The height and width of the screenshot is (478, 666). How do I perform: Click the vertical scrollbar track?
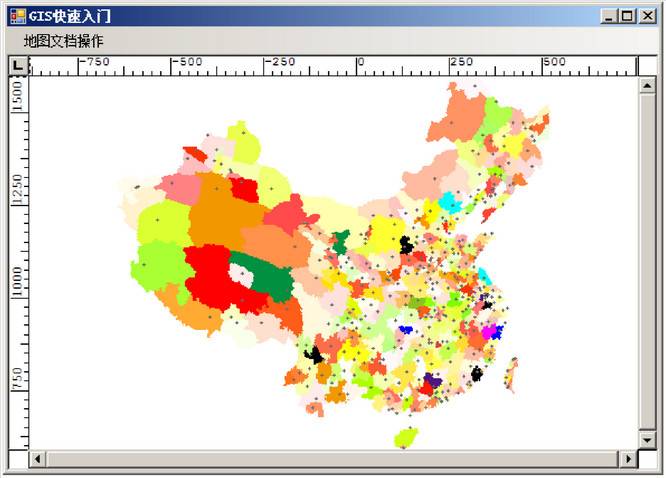(647, 263)
